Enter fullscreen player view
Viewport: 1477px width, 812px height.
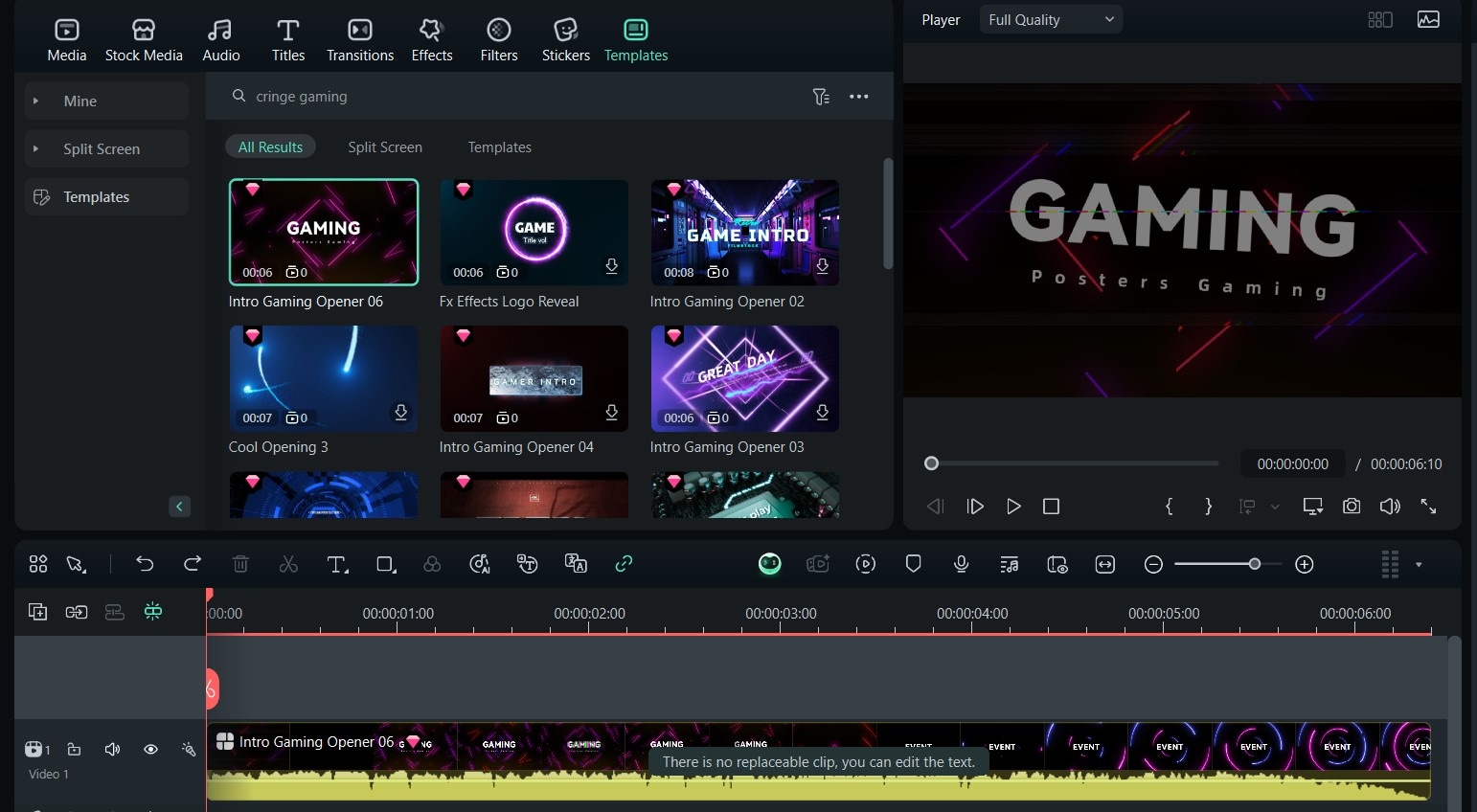tap(1428, 507)
